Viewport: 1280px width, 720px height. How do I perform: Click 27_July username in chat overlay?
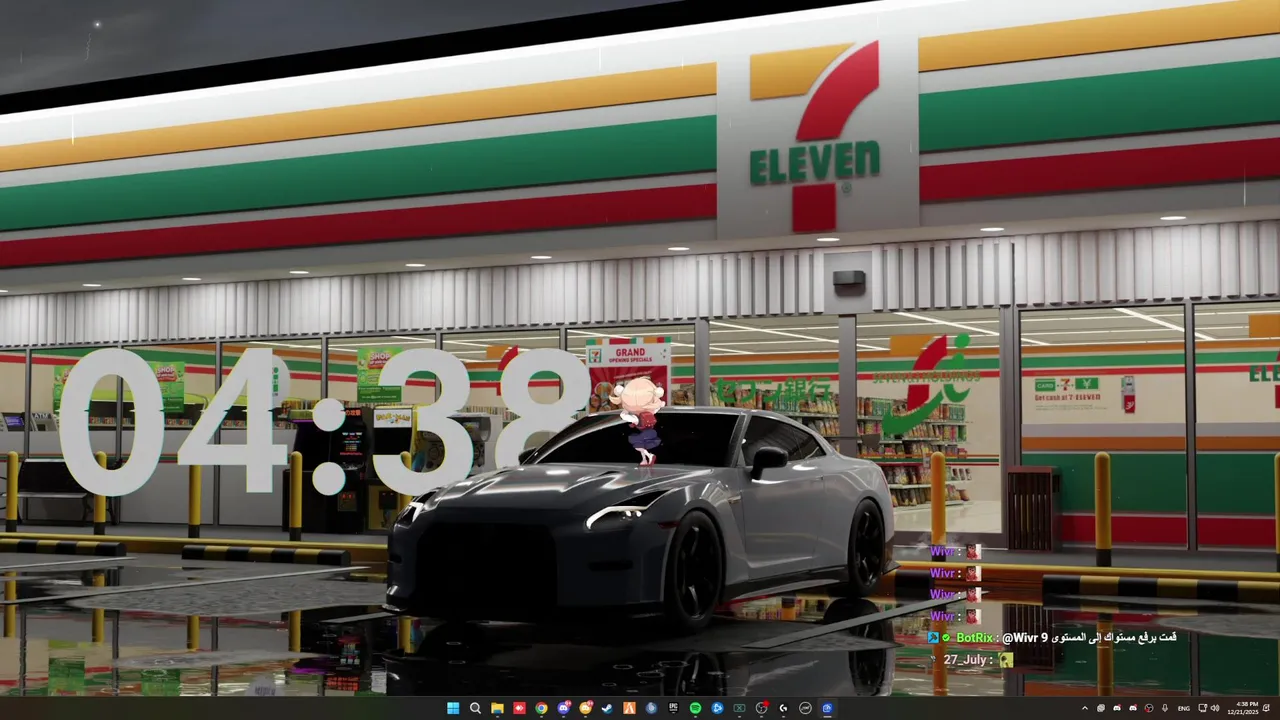(x=965, y=660)
